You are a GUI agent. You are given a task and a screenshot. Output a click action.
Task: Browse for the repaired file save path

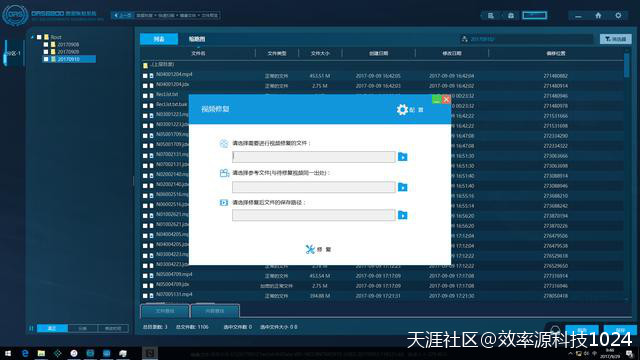tap(402, 215)
